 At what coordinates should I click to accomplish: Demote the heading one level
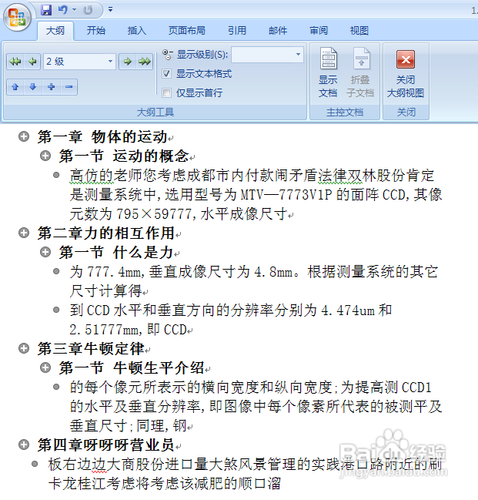point(128,62)
